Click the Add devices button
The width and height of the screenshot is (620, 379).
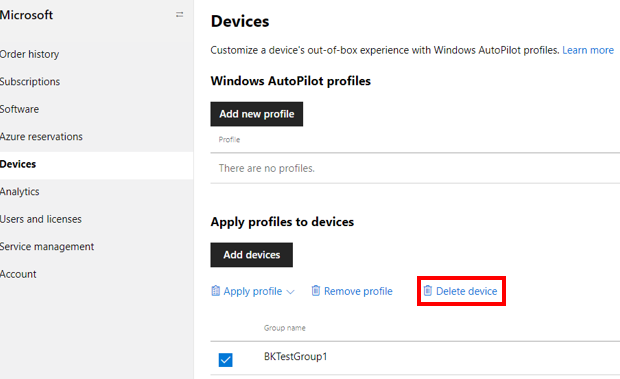point(251,255)
